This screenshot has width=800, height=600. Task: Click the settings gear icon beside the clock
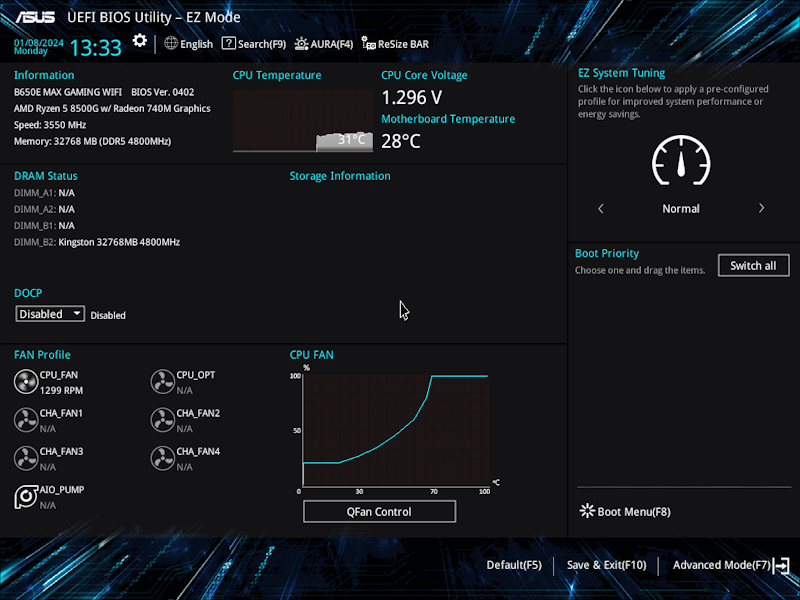click(140, 41)
